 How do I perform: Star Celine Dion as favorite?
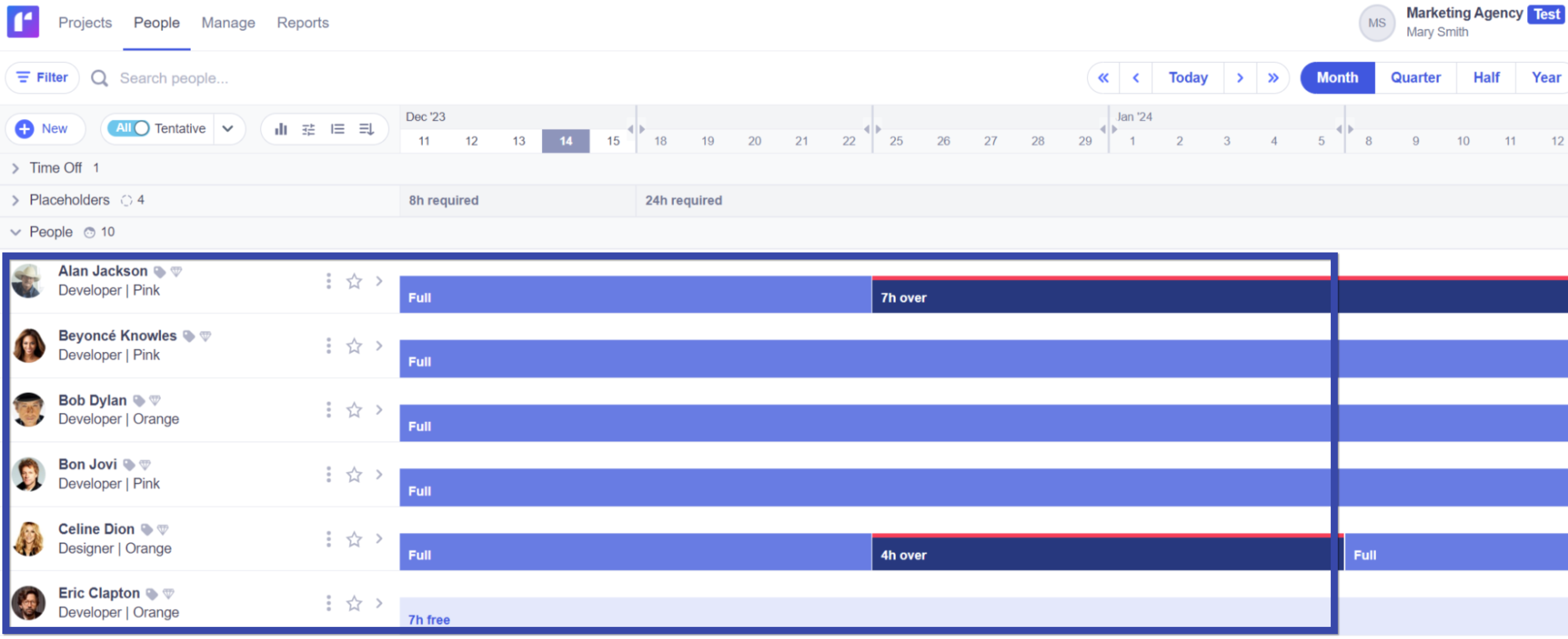354,539
